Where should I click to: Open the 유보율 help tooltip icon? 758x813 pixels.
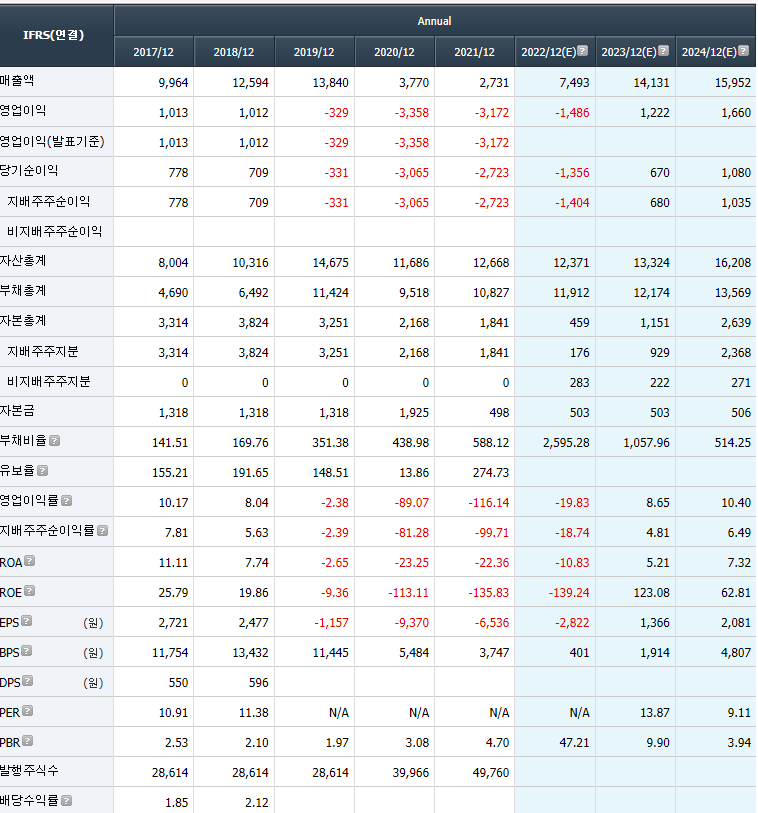tap(43, 471)
